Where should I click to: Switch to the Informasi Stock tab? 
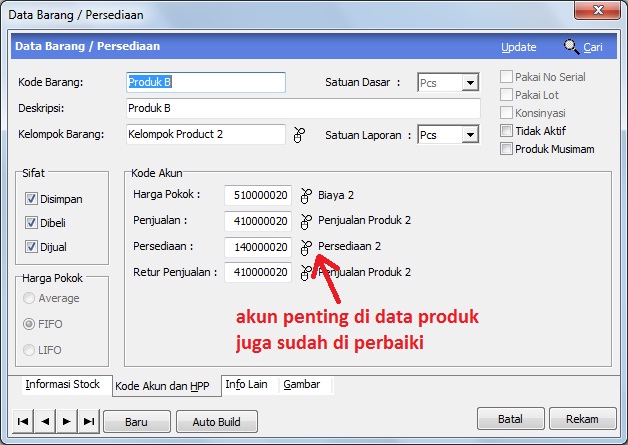pos(62,384)
